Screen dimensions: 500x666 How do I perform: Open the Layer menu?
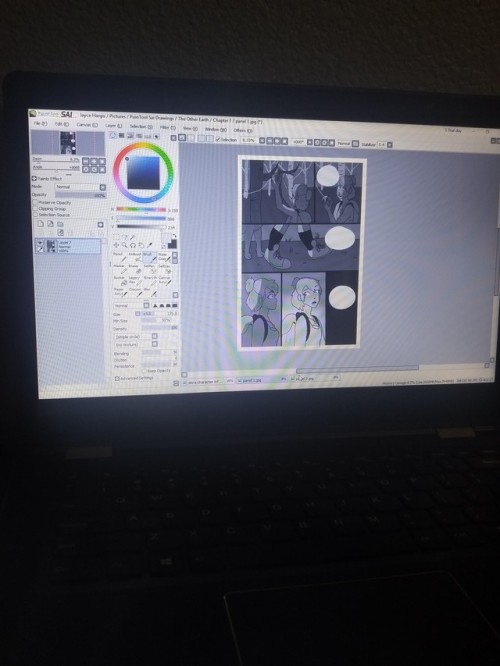(x=113, y=126)
